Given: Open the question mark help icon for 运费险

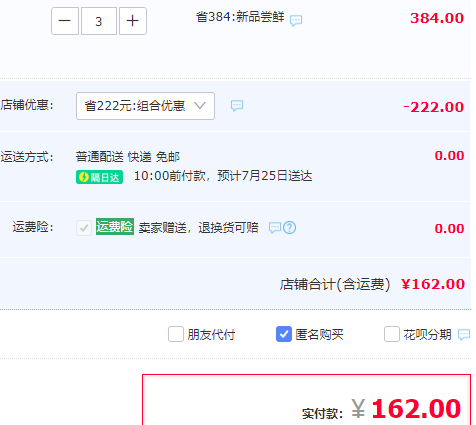Looking at the screenshot, I should pos(290,228).
